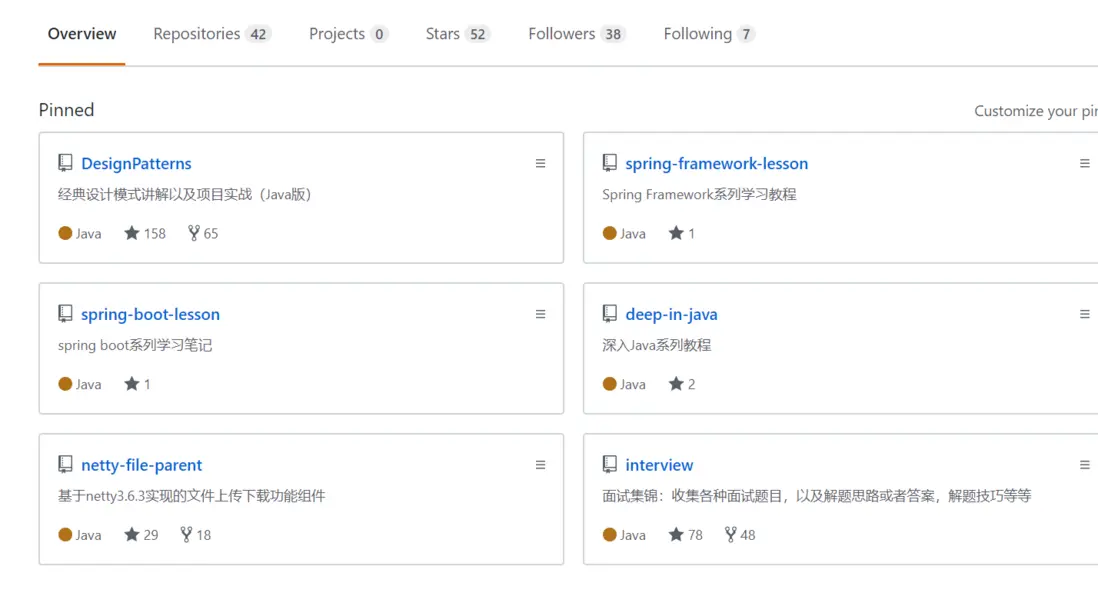1098x593 pixels.
Task: Click the repo icon beside spring-boot-lesson
Action: (65, 314)
